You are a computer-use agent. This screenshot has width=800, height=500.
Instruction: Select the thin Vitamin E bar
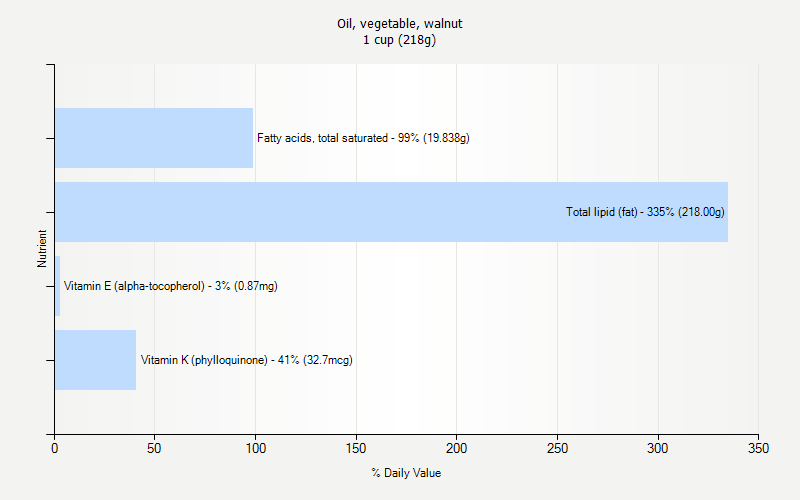(58, 286)
